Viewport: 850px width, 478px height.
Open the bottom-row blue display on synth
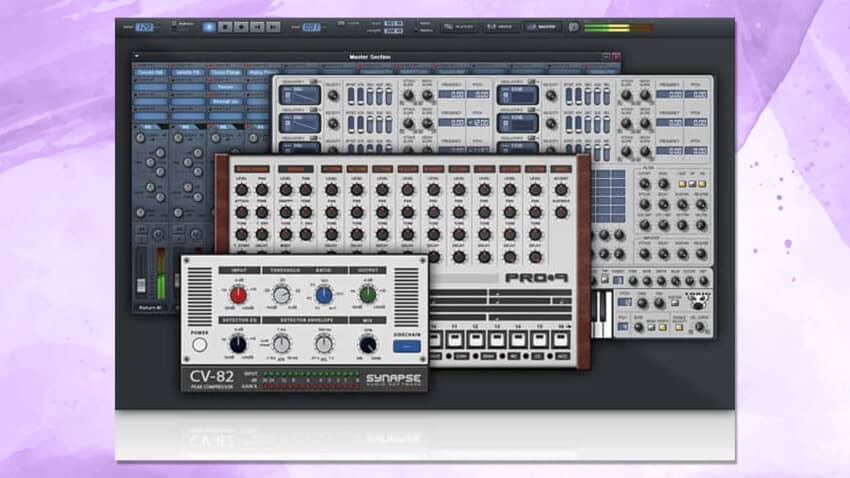(623, 326)
